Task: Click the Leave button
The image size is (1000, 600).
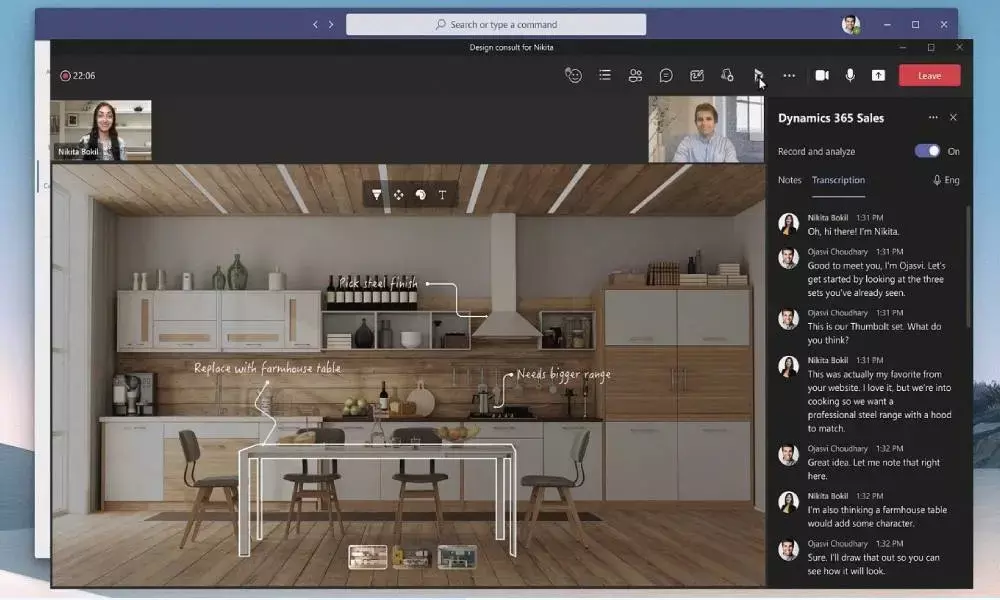Action: [x=929, y=75]
